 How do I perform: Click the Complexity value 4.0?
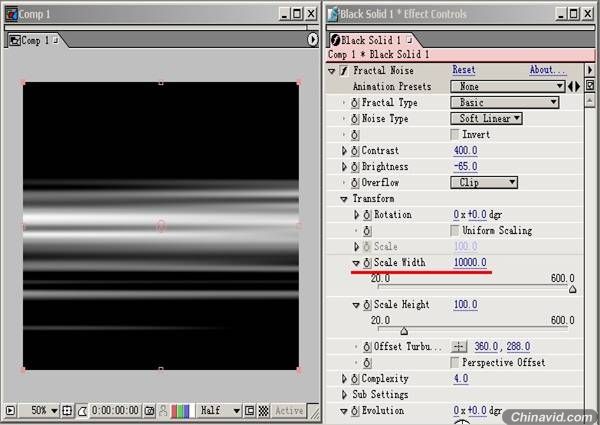(461, 379)
